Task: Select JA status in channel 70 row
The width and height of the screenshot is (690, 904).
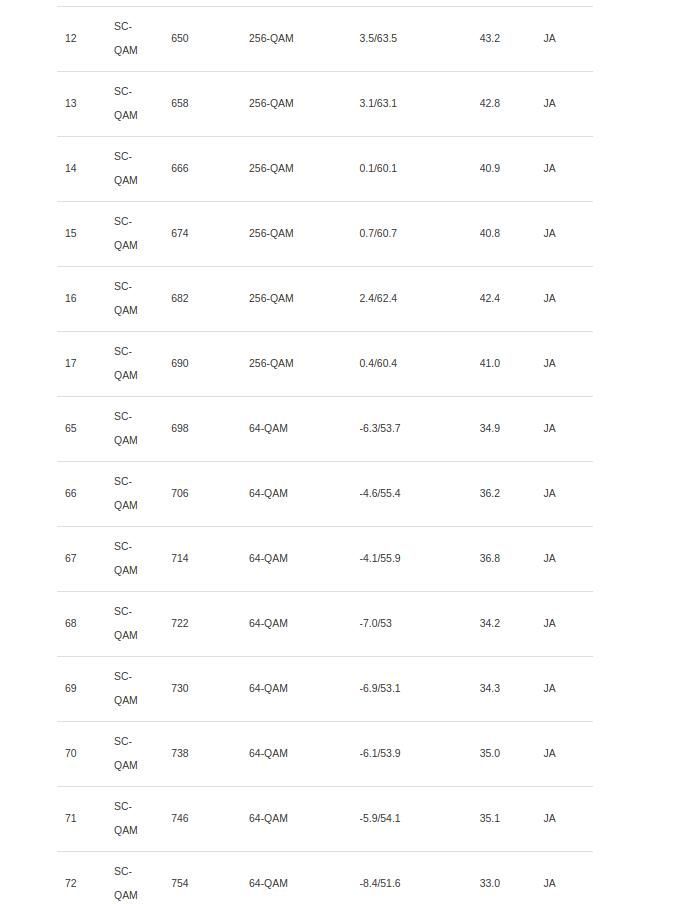Action: (x=549, y=754)
